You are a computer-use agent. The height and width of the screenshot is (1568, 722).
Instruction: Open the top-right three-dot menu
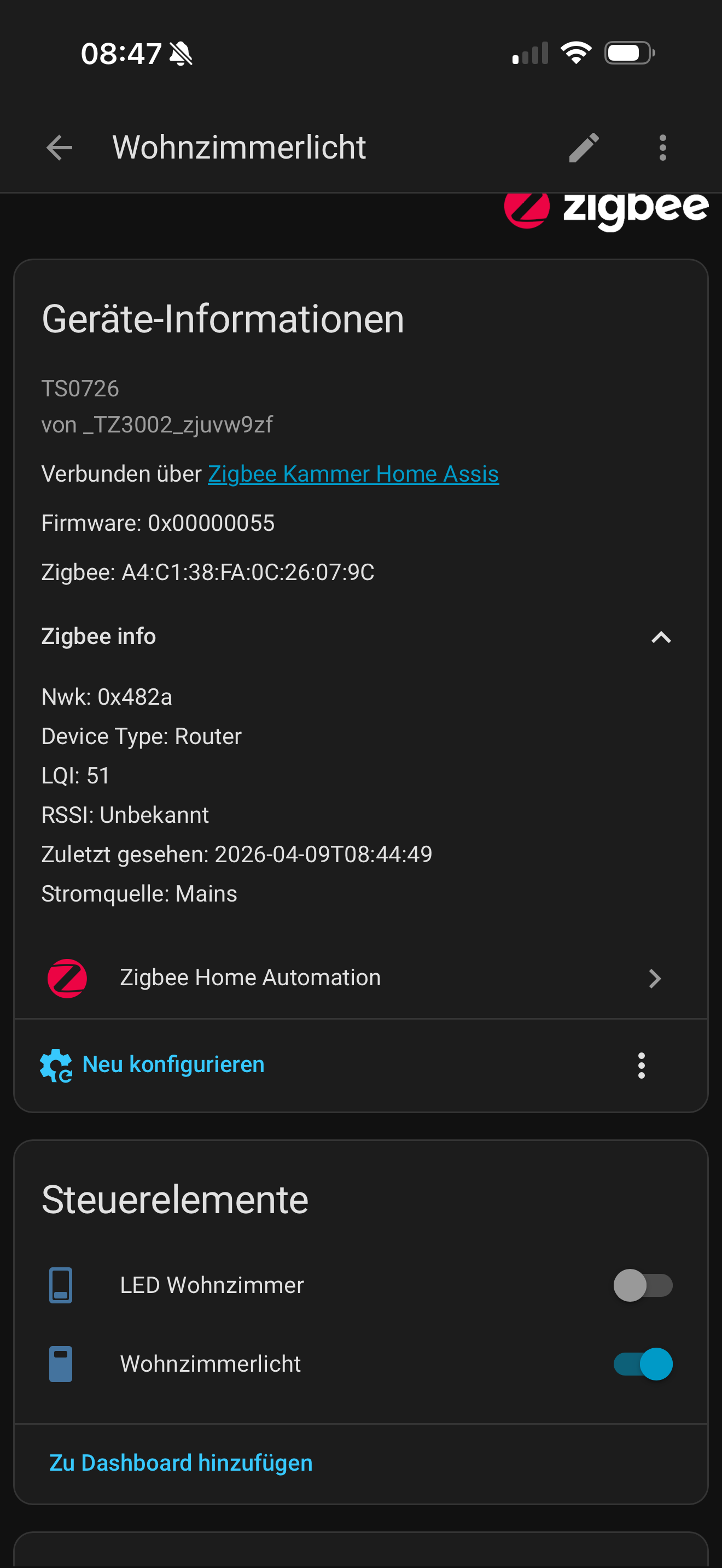coord(662,148)
